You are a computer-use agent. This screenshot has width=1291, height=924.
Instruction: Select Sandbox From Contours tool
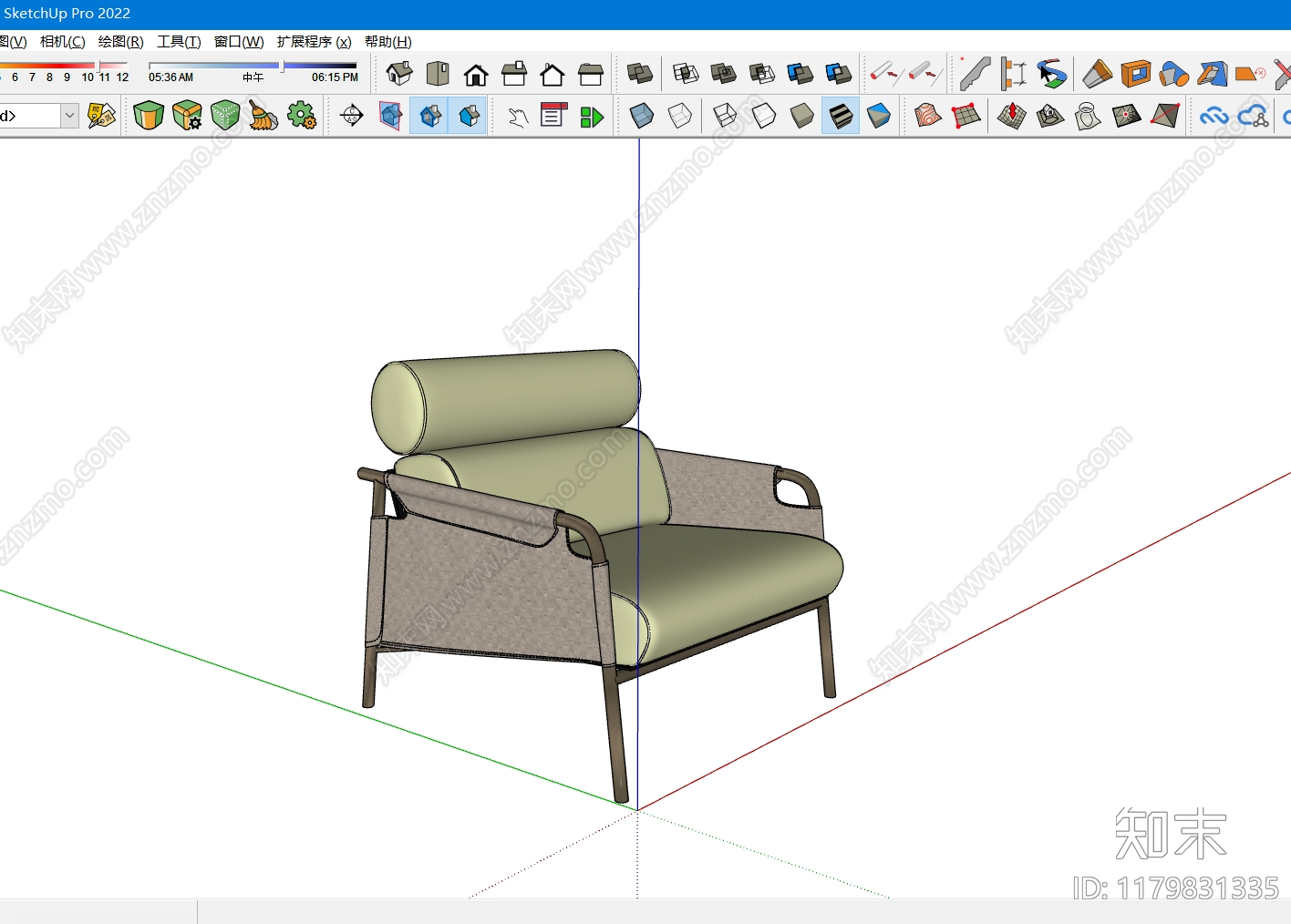[928, 116]
